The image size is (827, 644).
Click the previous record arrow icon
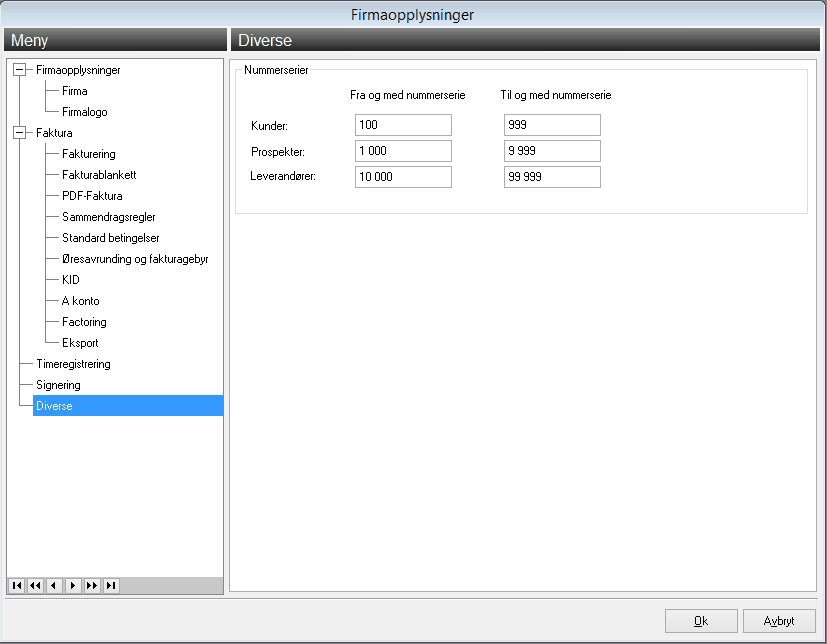(x=54, y=585)
